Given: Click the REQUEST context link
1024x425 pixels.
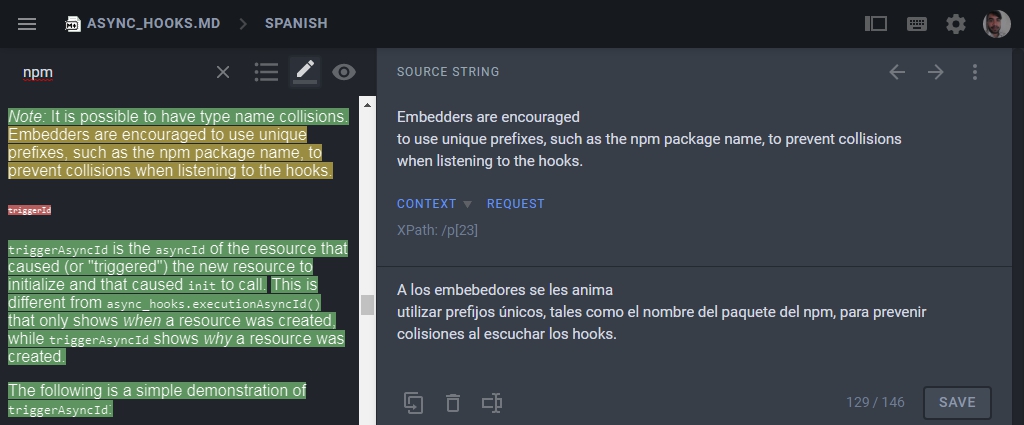Looking at the screenshot, I should click(x=515, y=203).
